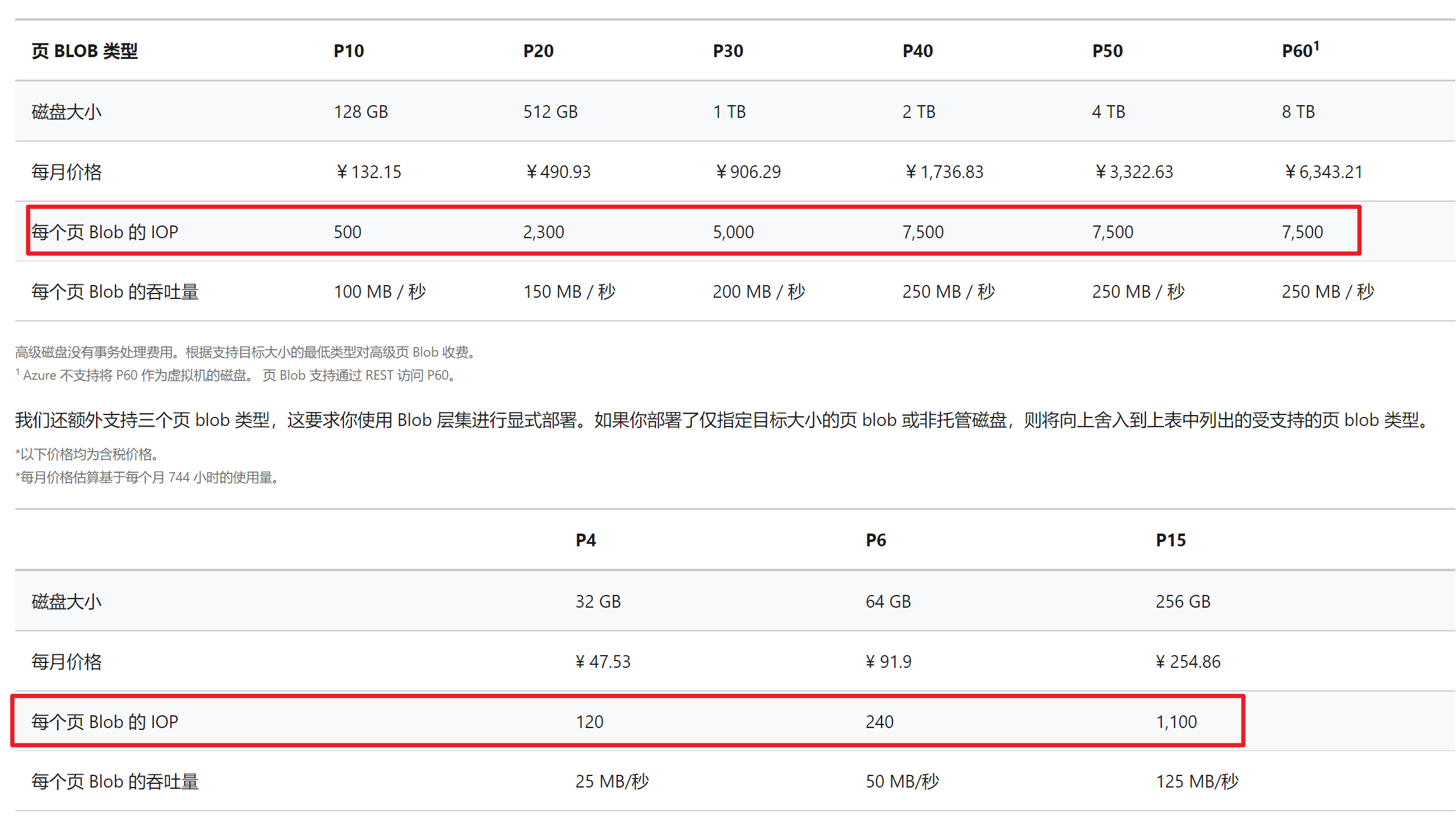Click P10 throughput 100 MB / 秒
Image resolution: width=1456 pixels, height=821 pixels.
click(x=379, y=292)
